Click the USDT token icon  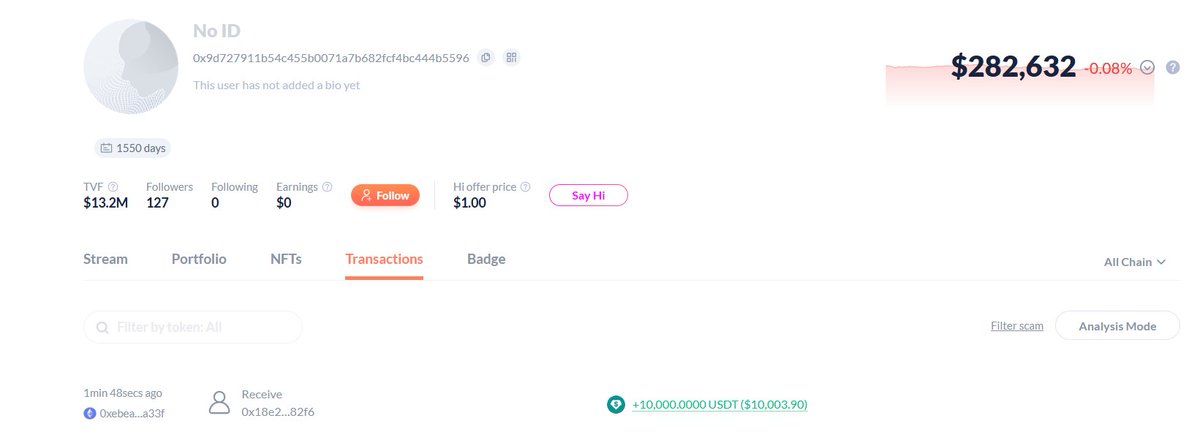(x=616, y=405)
